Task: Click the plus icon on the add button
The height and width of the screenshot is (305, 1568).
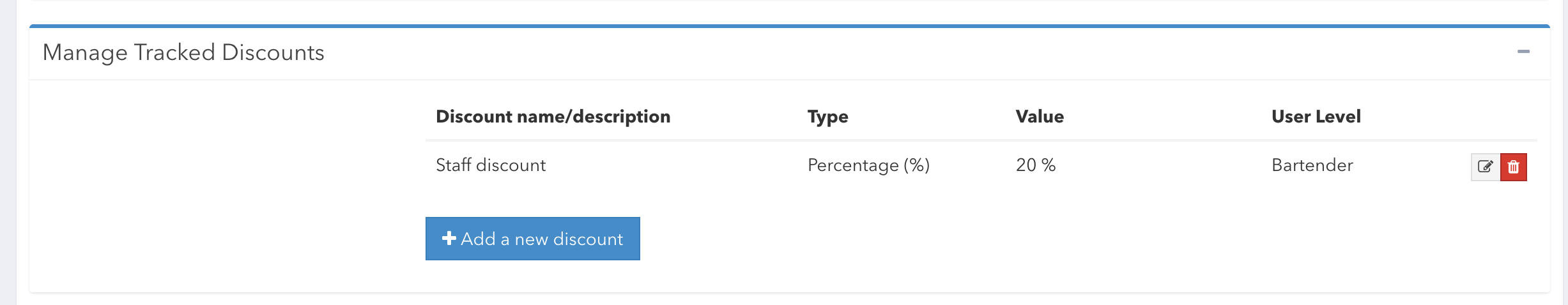Action: click(x=449, y=238)
